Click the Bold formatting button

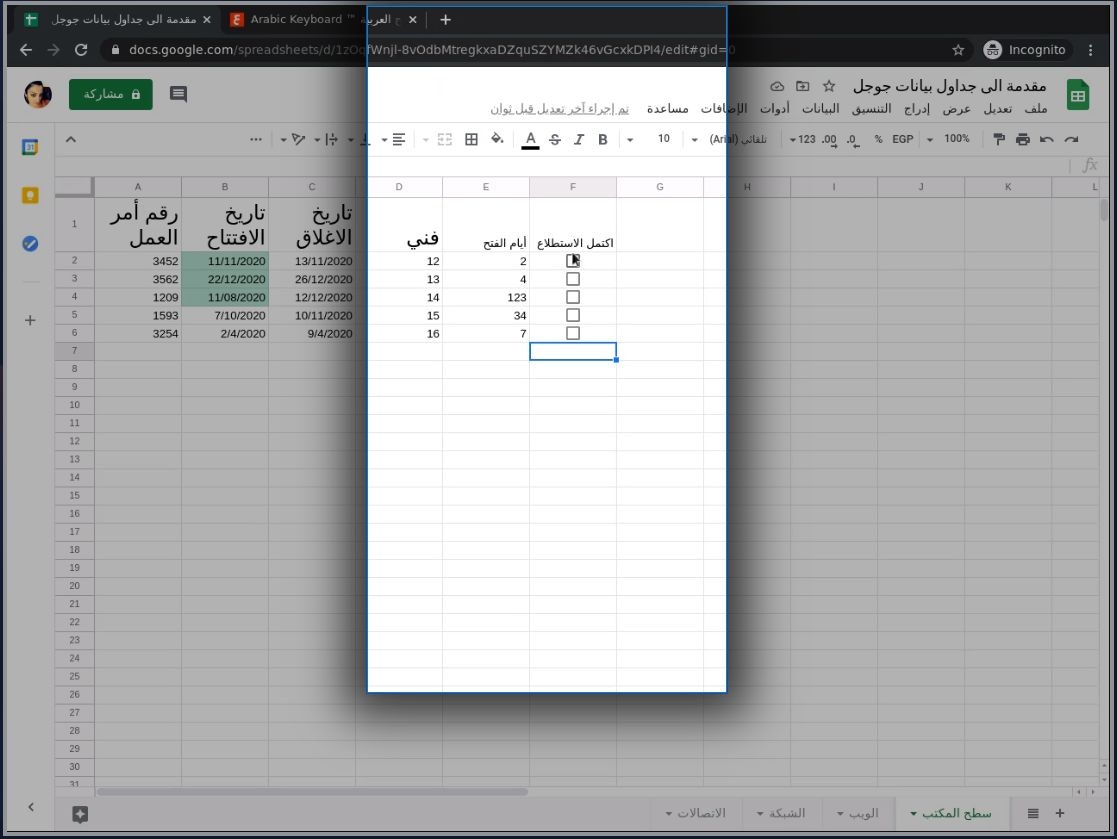click(603, 140)
